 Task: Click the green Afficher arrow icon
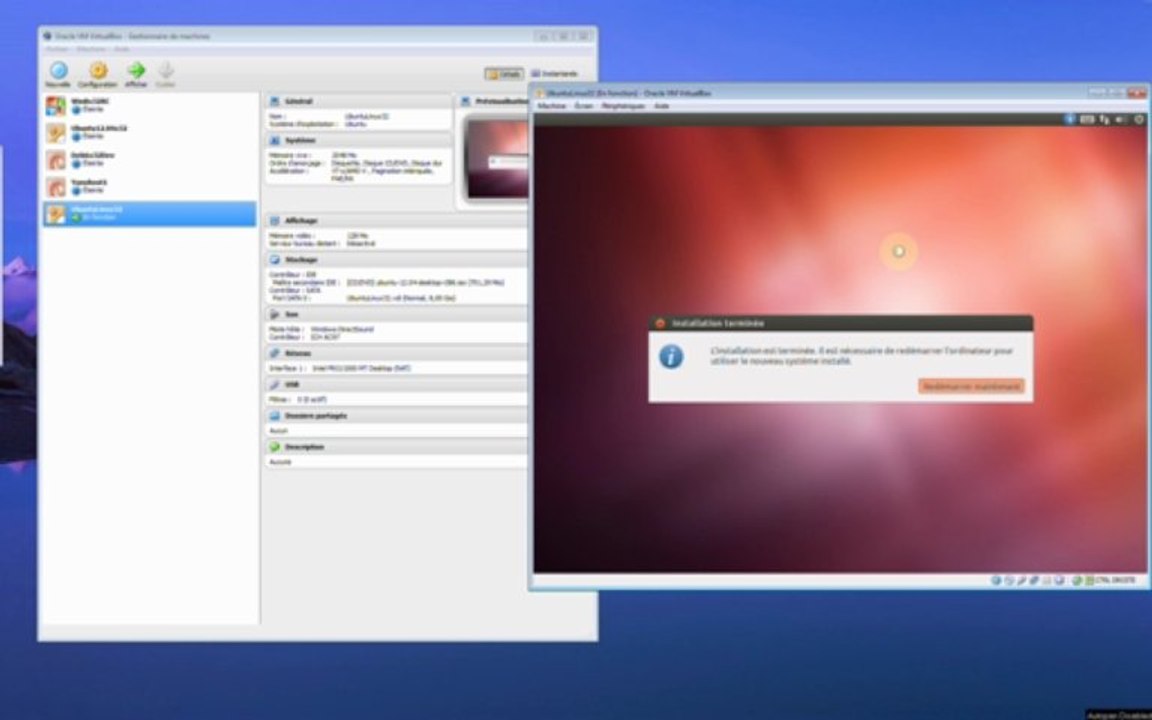point(136,71)
